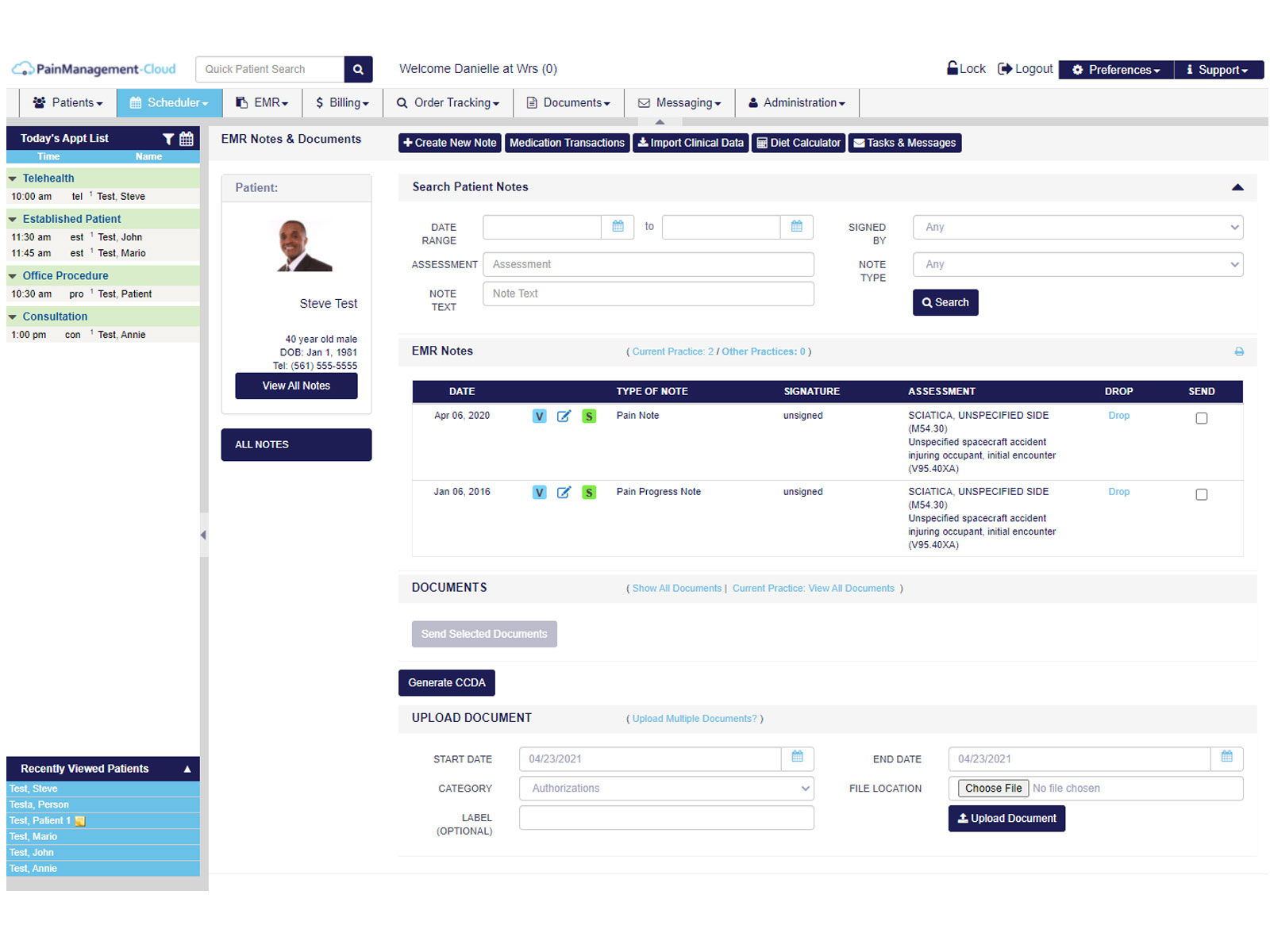Click the Generate CCDA button

pos(447,682)
